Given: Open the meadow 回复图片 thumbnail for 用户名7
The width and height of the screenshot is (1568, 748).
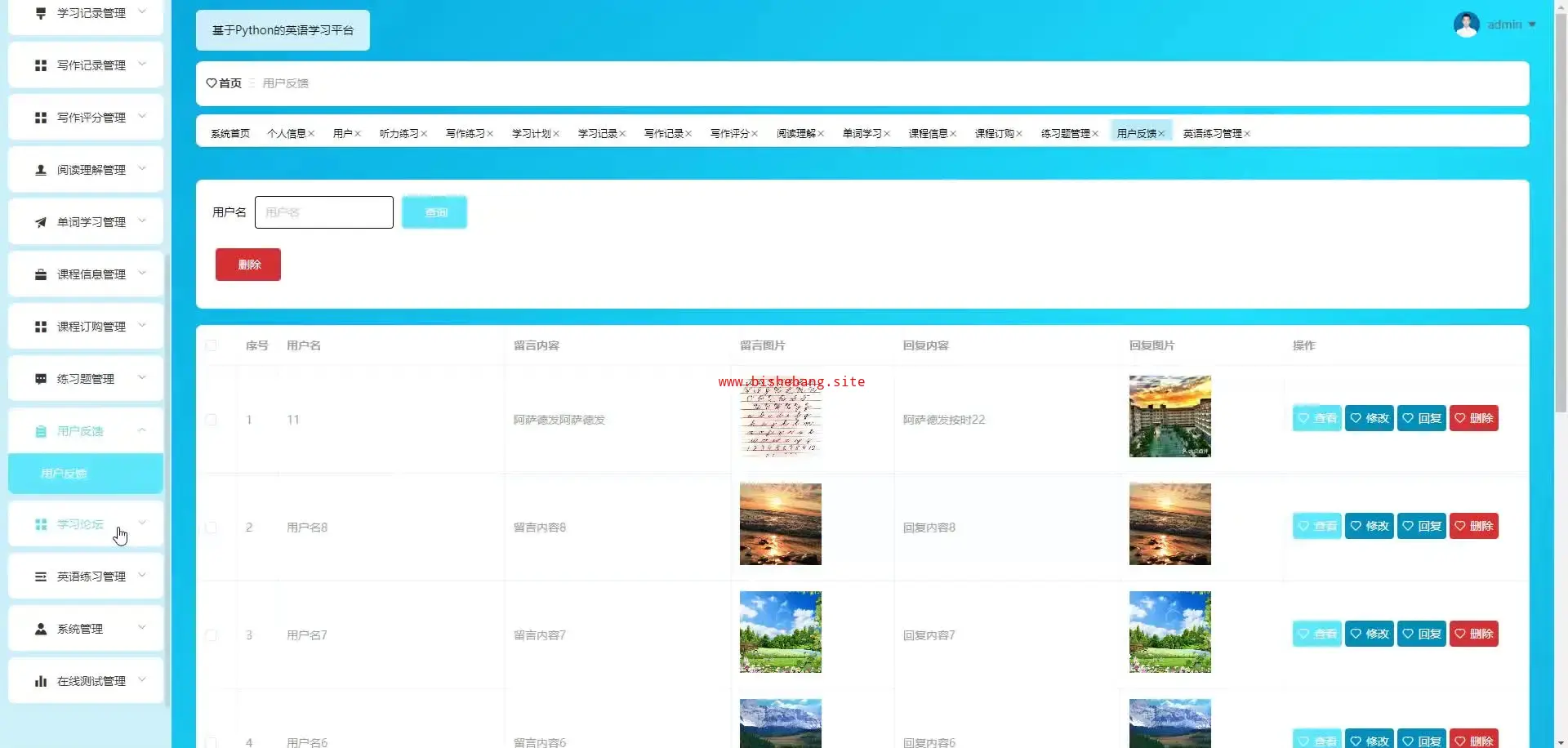Looking at the screenshot, I should tap(1170, 632).
